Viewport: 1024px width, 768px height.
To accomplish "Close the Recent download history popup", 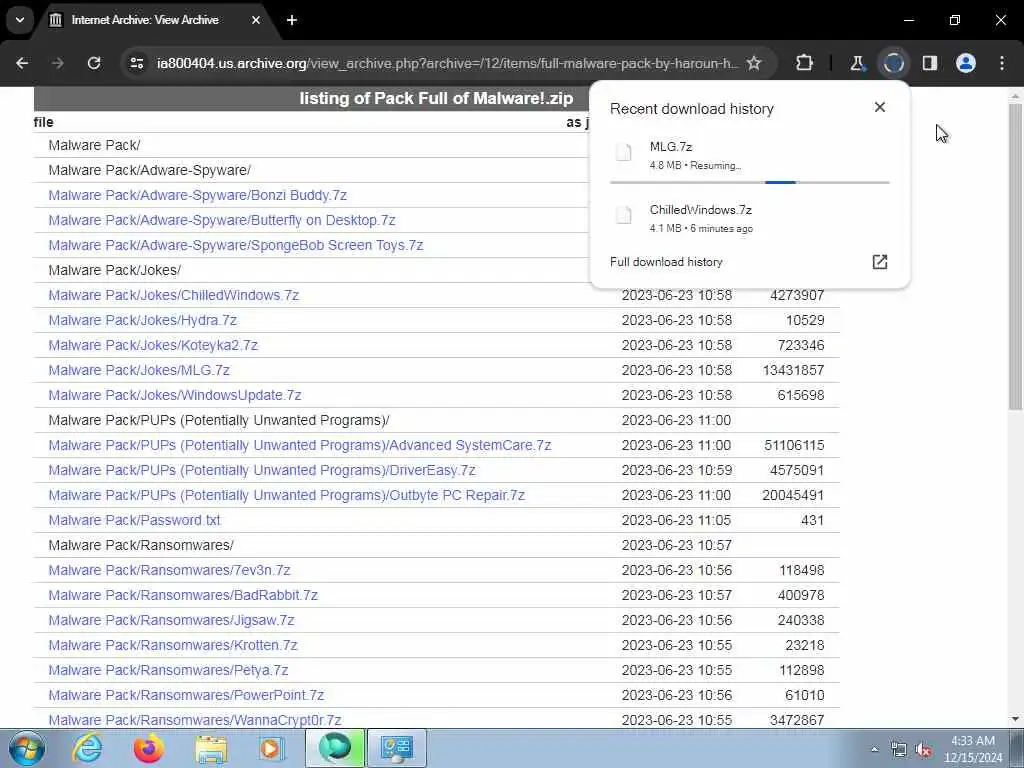I will coord(880,107).
